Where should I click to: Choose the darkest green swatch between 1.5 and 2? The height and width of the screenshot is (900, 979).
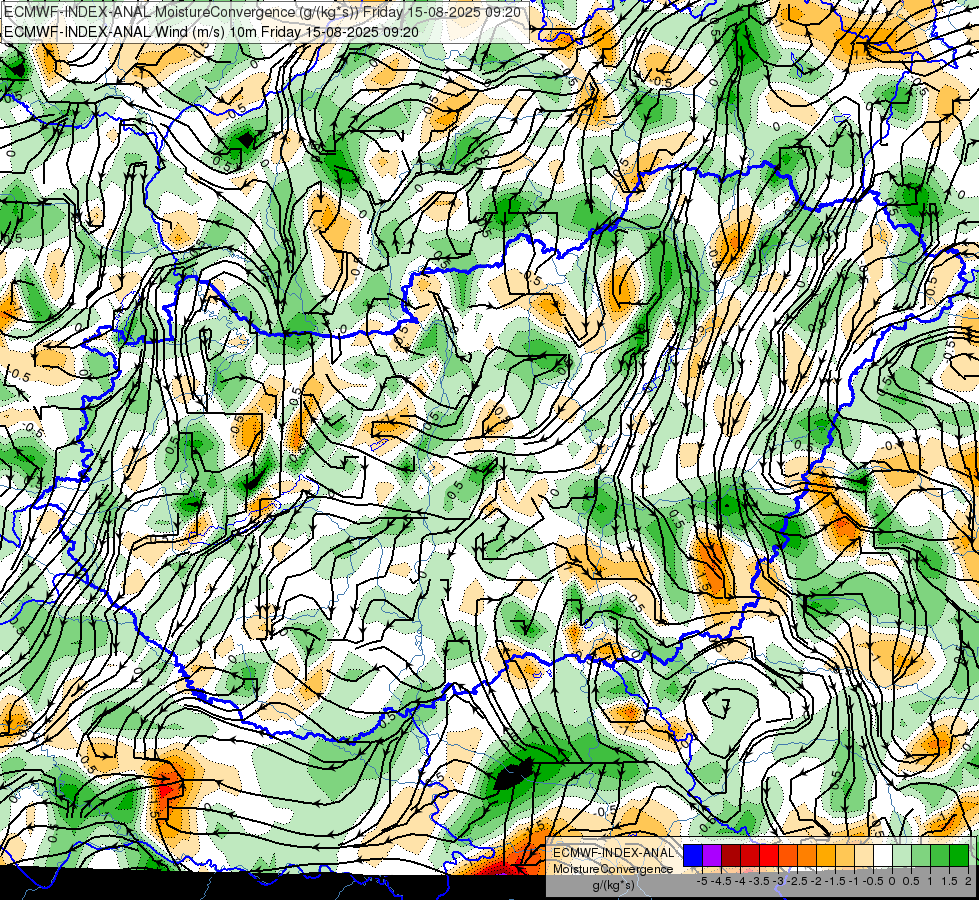958,856
